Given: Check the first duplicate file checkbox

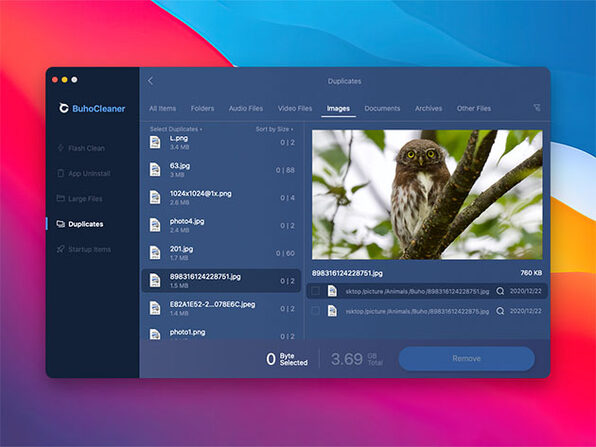Looking at the screenshot, I should coord(315,291).
